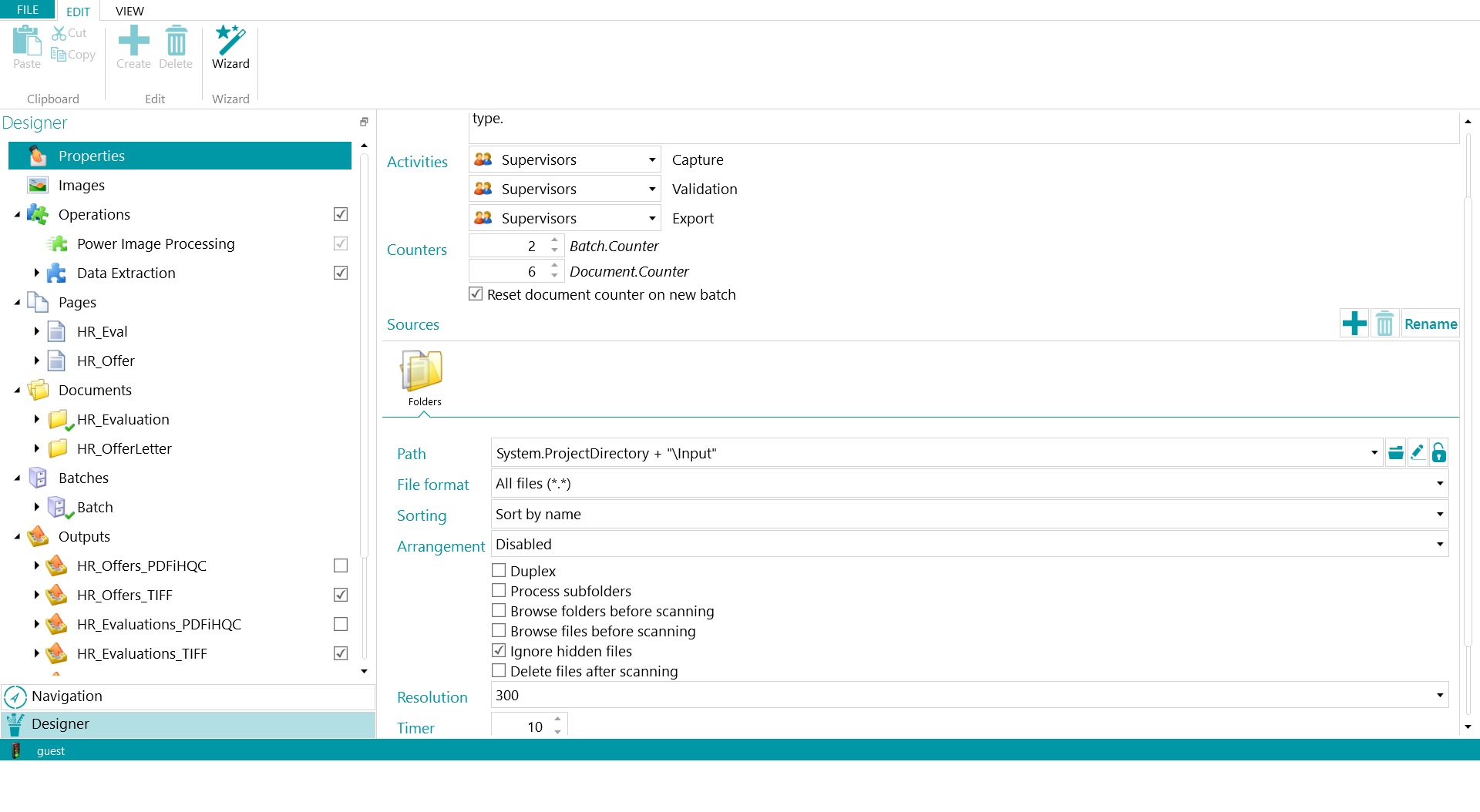Image resolution: width=1480 pixels, height=812 pixels.
Task: Click the Rename source button
Action: (x=1430, y=324)
